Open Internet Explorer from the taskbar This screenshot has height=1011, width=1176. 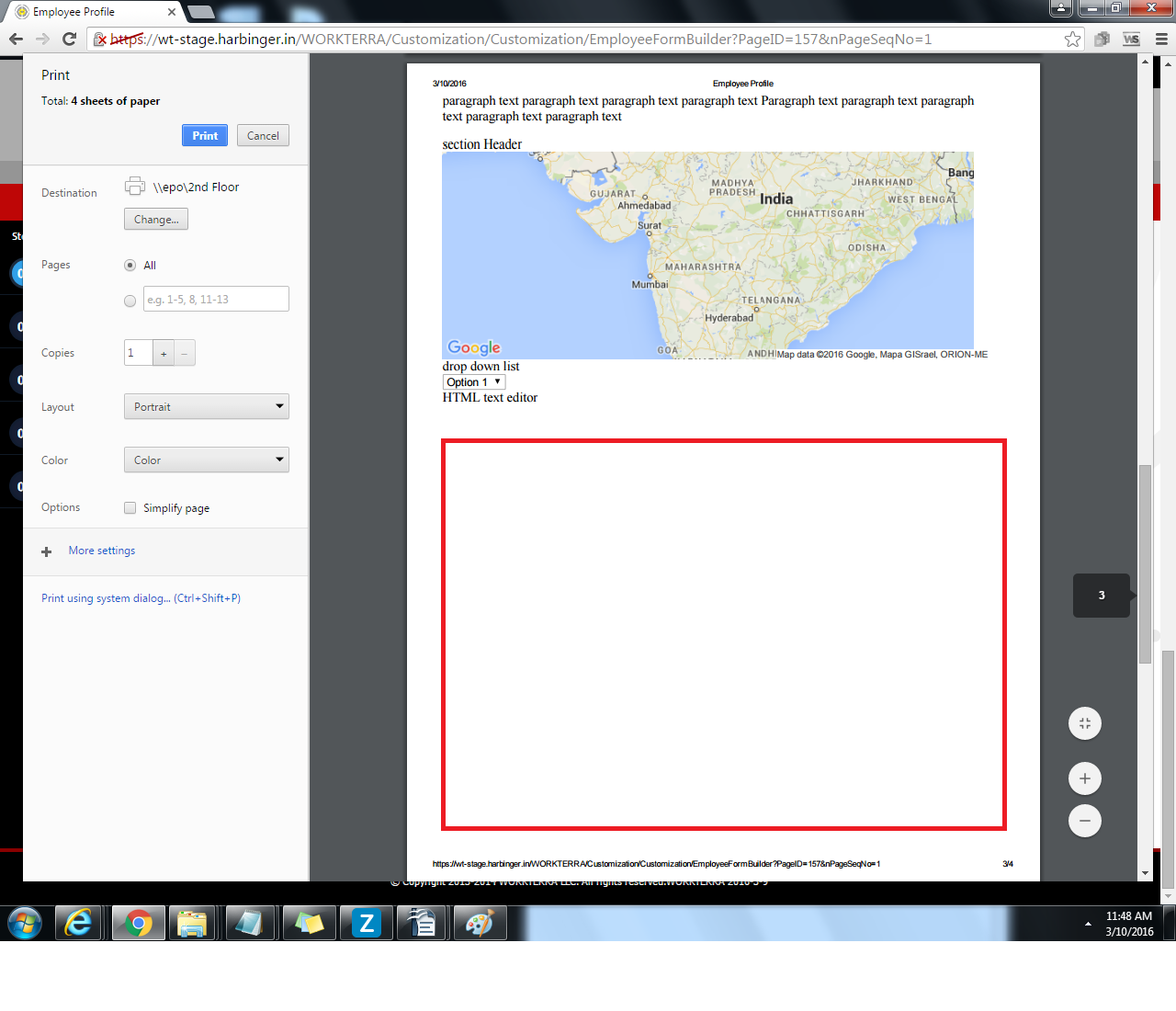point(79,923)
